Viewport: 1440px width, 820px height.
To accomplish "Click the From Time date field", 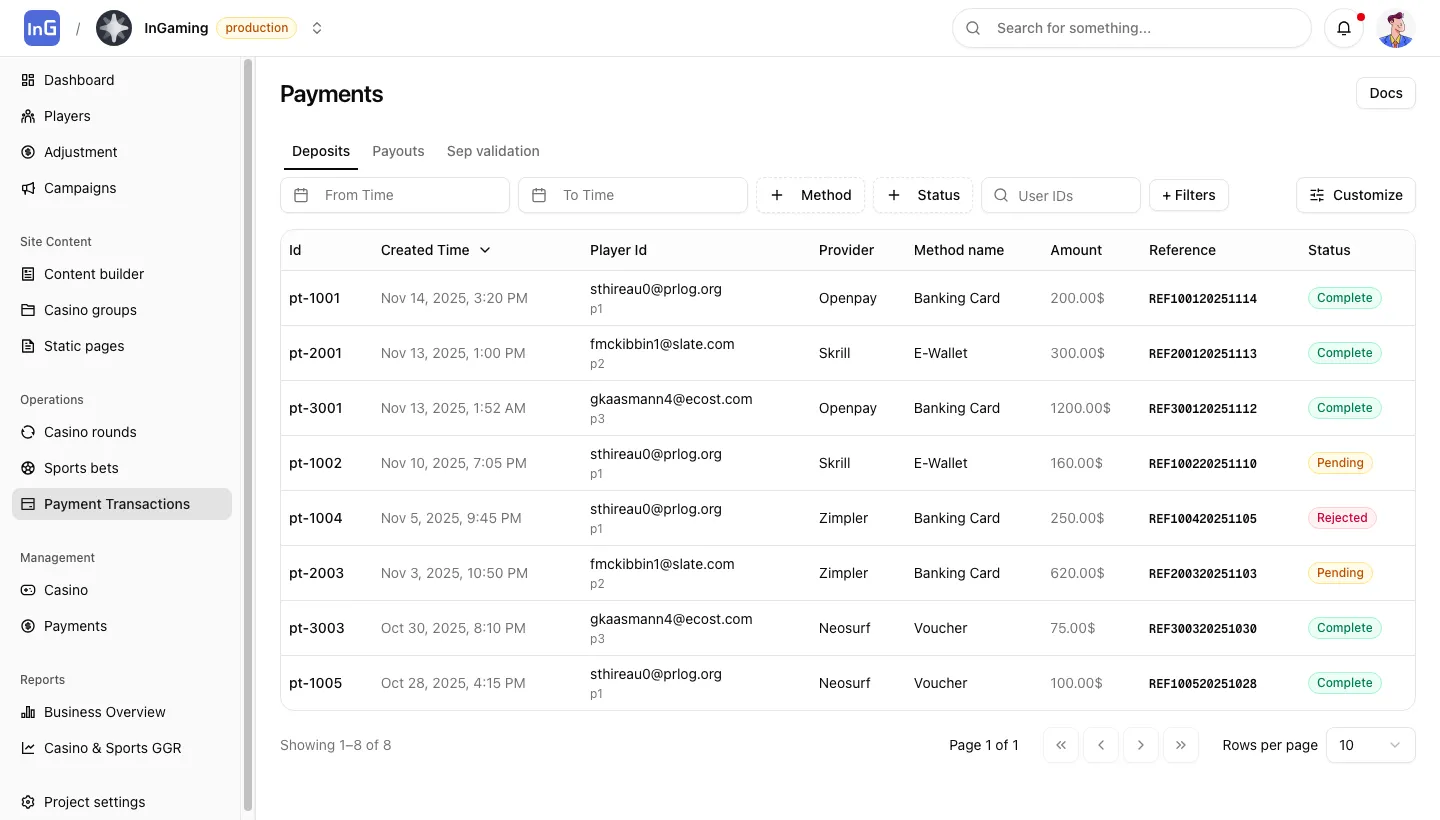I will 395,195.
